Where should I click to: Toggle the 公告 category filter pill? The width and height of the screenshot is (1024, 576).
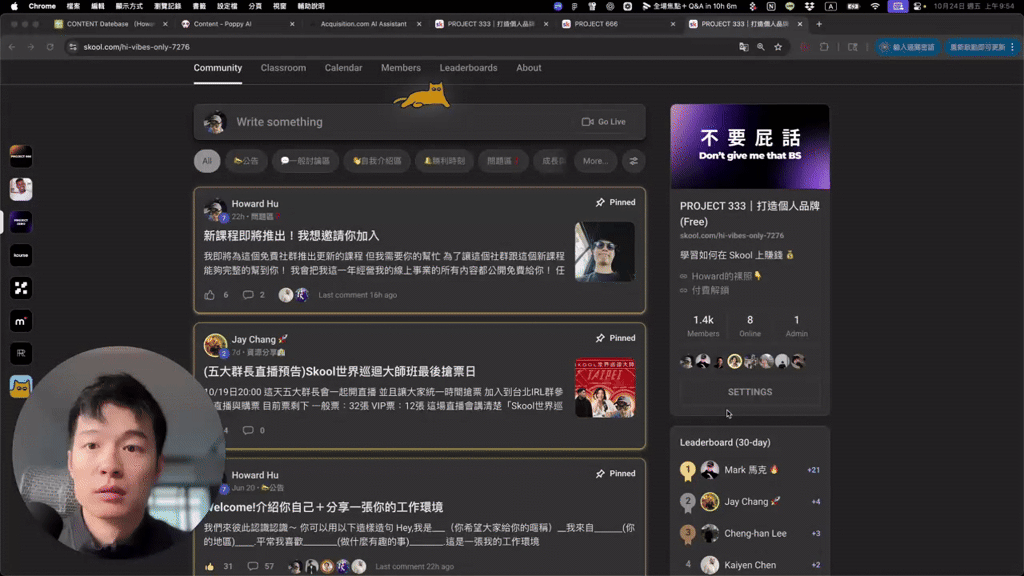coord(245,160)
